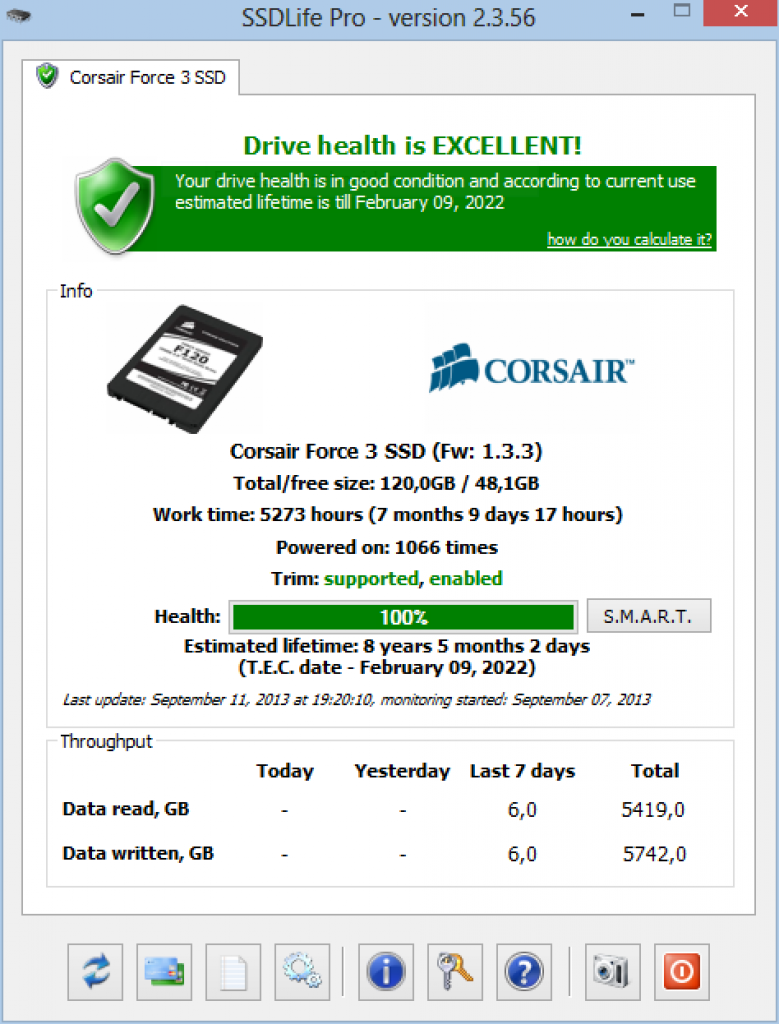The image size is (779, 1024).
Task: Open settings via the gears icon
Action: coord(302,972)
